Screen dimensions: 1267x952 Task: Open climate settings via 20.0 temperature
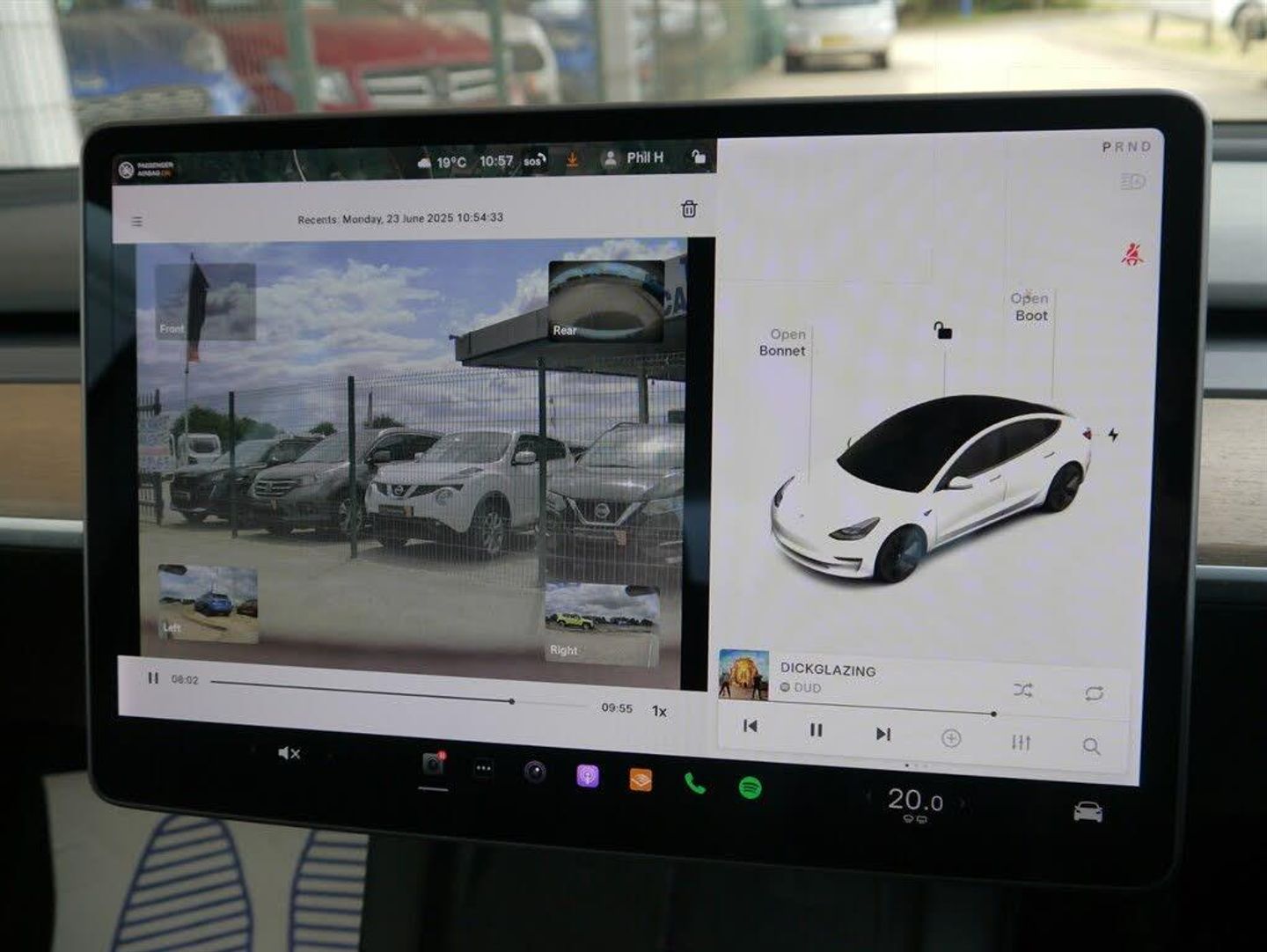[x=915, y=801]
